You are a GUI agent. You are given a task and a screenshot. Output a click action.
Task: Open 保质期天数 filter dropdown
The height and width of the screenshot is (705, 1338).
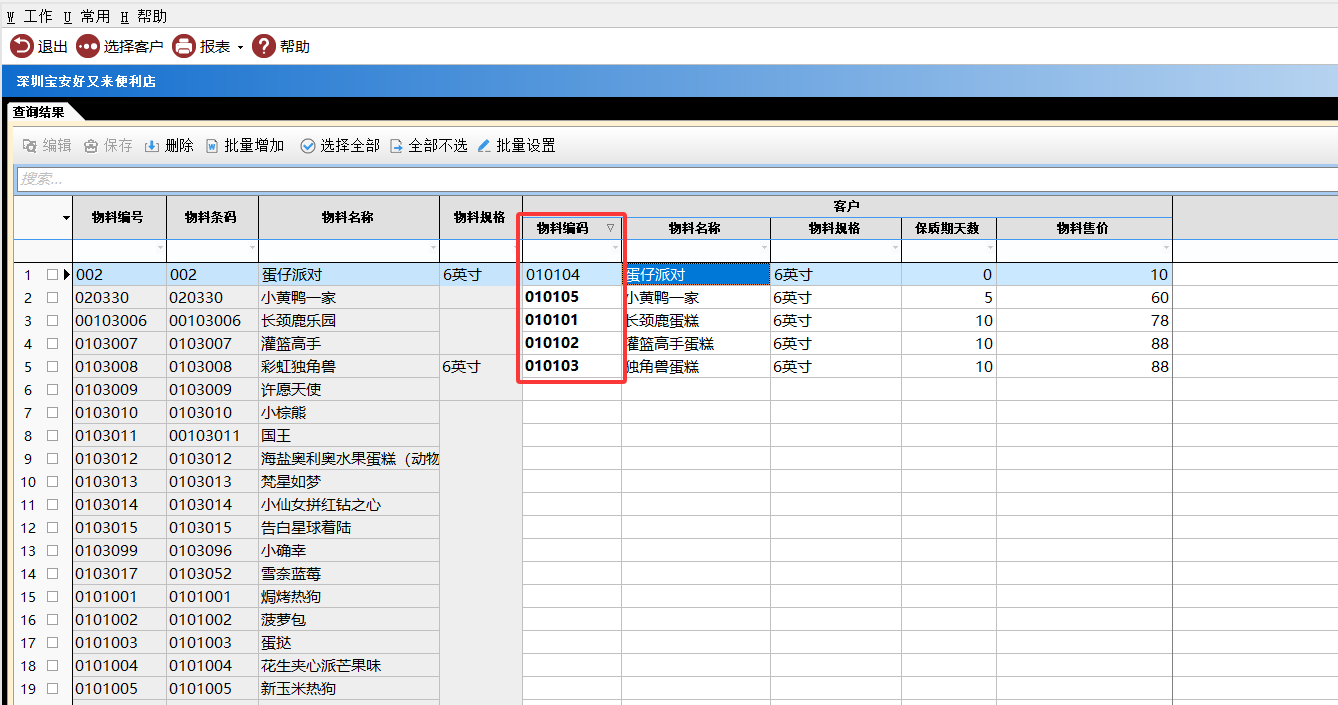990,248
